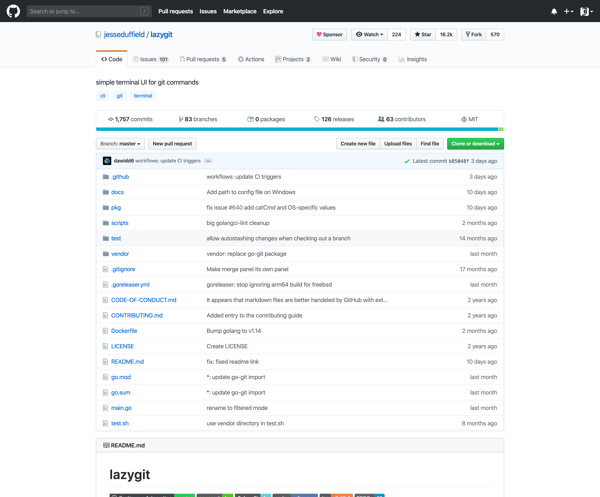View the 63 contributors
Screen dimensions: 600x497
tap(402, 119)
